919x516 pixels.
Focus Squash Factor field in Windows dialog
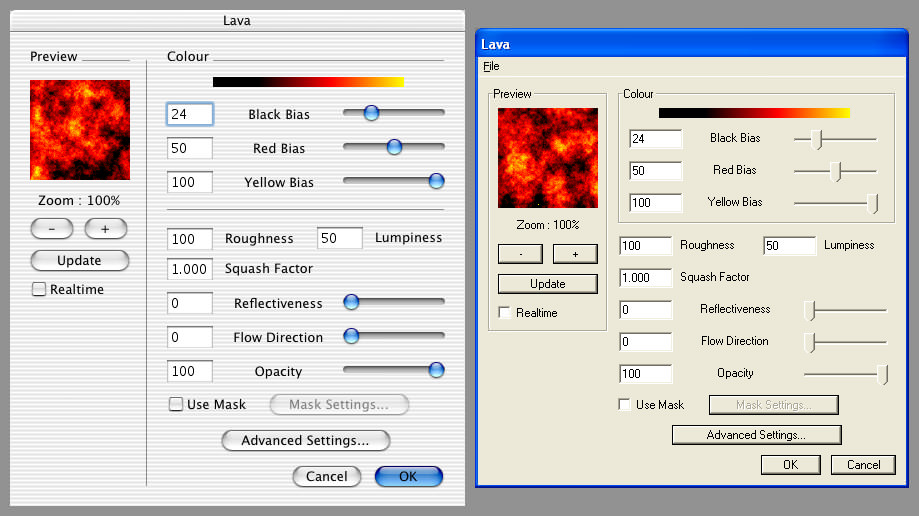coord(646,277)
